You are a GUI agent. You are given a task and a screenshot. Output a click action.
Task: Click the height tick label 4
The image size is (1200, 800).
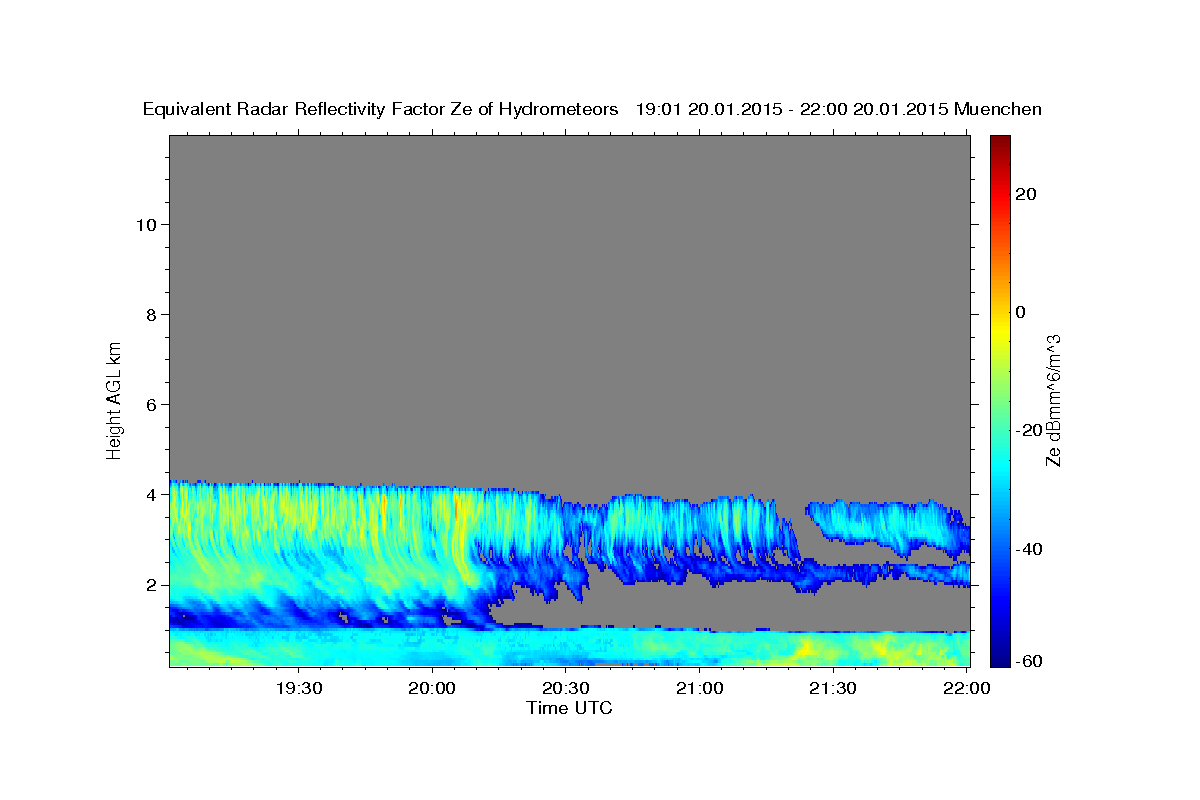[x=150, y=494]
